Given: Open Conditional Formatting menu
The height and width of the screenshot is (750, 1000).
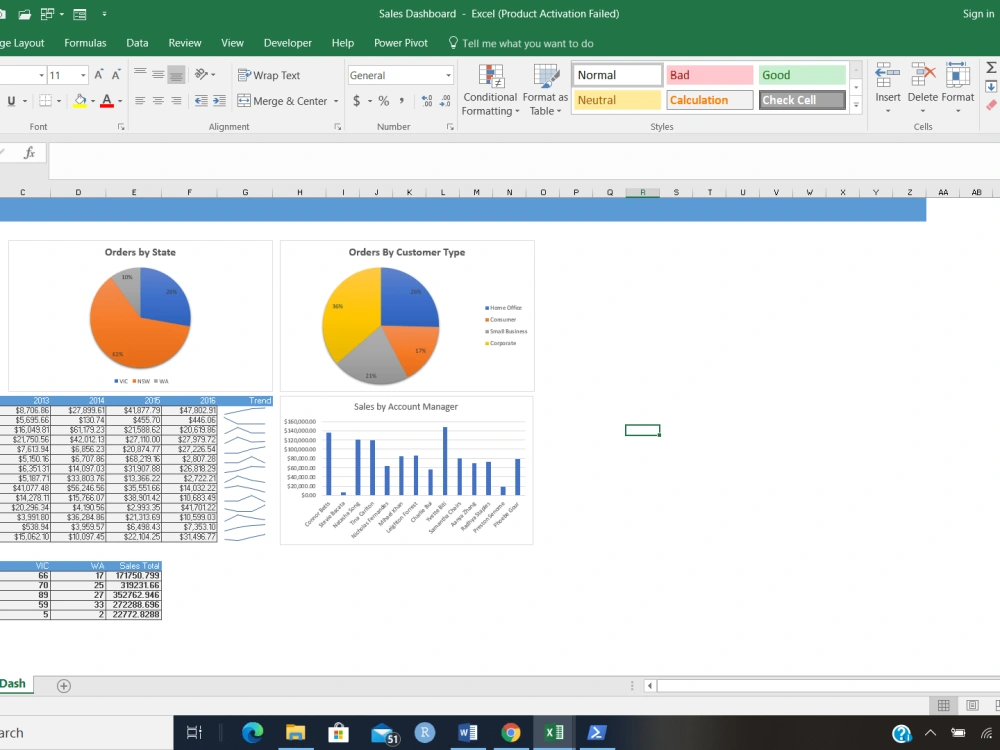Looking at the screenshot, I should (x=490, y=90).
